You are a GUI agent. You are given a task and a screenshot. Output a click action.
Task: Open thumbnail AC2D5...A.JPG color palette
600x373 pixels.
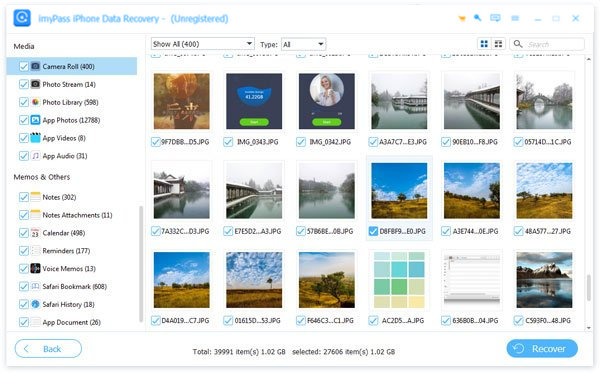coord(399,280)
